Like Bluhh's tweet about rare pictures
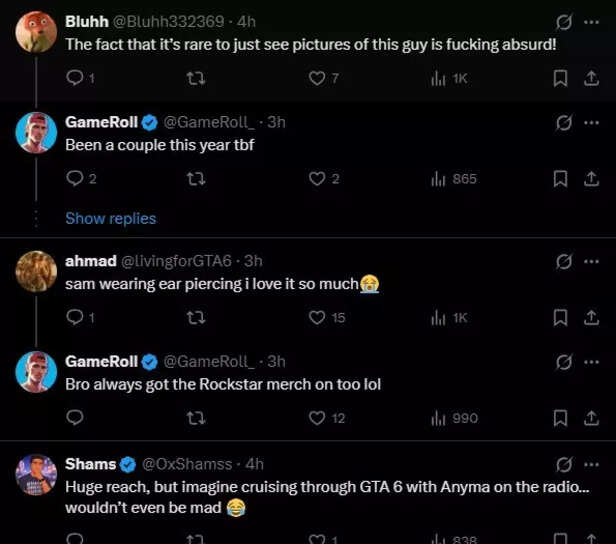 tap(317, 78)
